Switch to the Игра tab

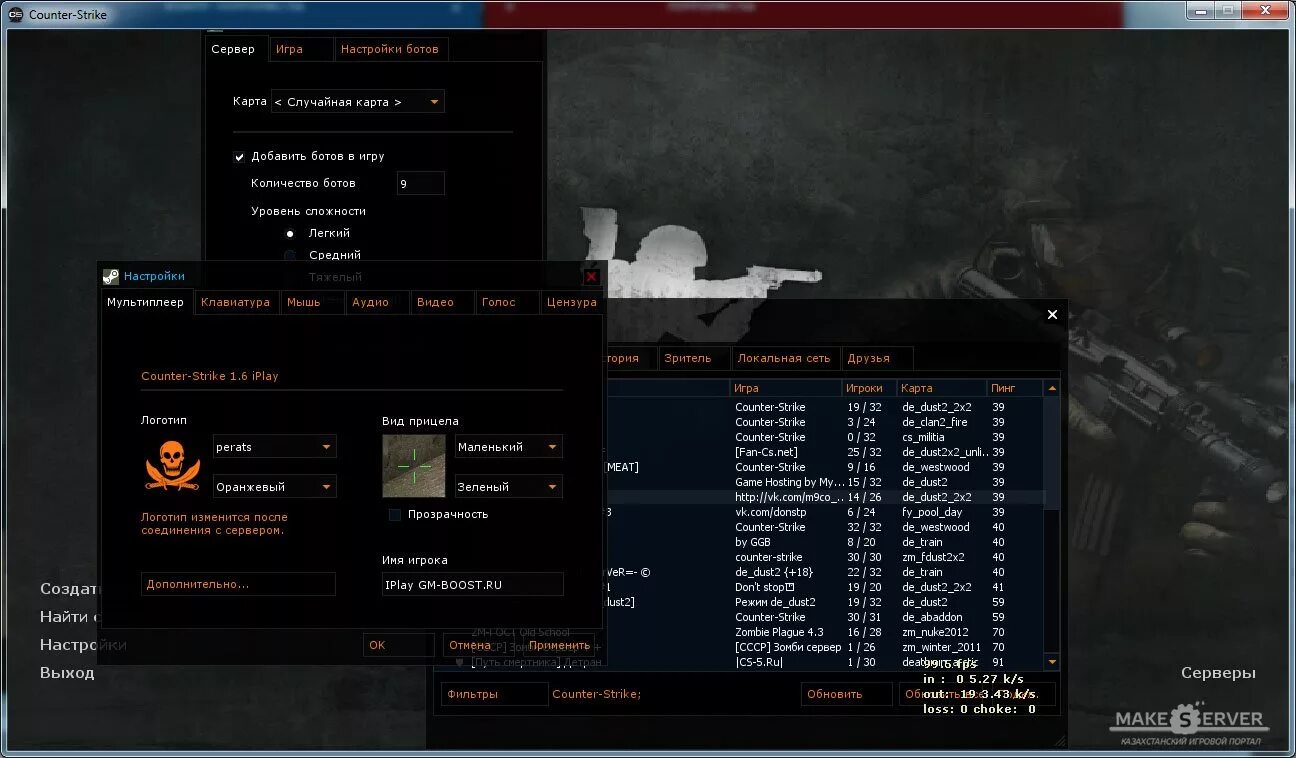(x=299, y=49)
